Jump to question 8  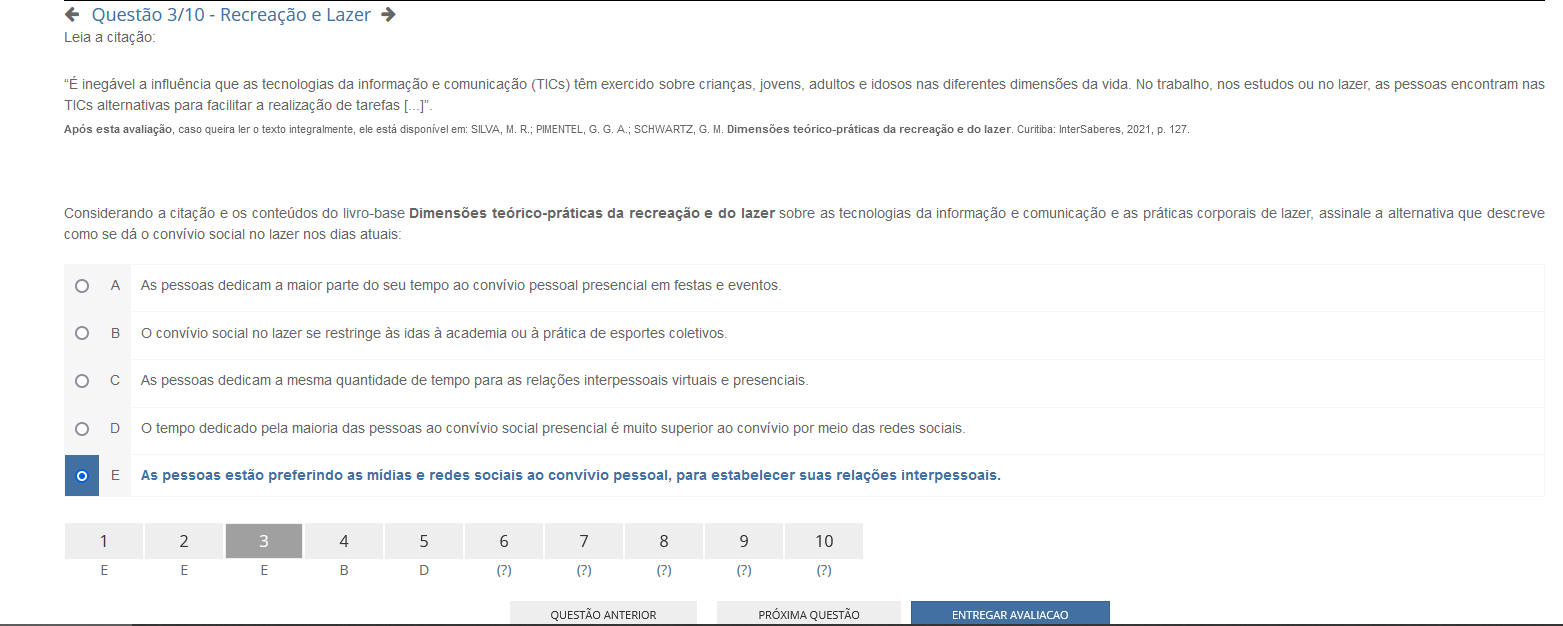(664, 541)
